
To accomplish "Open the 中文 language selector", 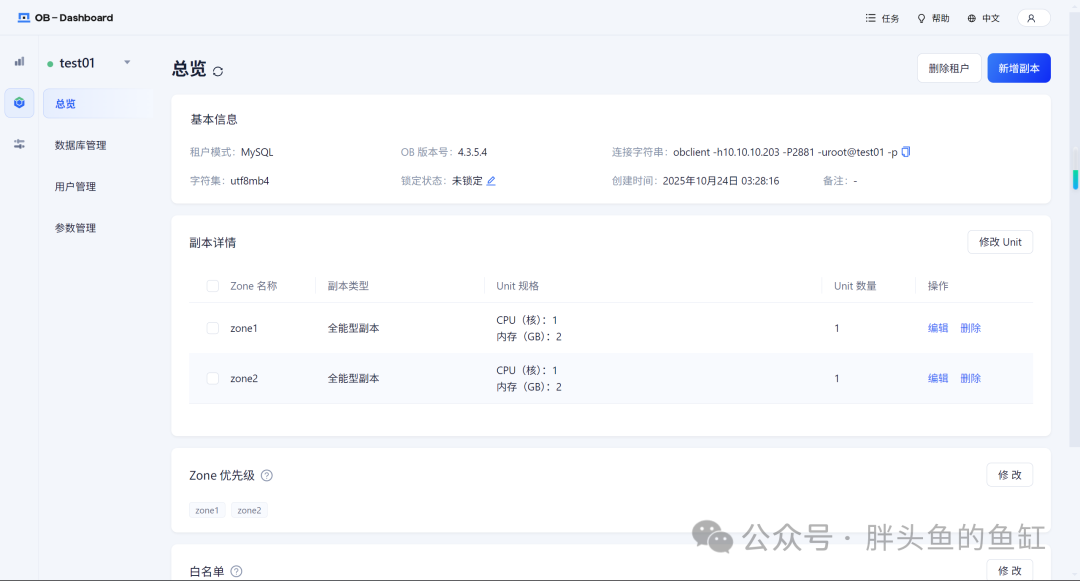I will [984, 19].
